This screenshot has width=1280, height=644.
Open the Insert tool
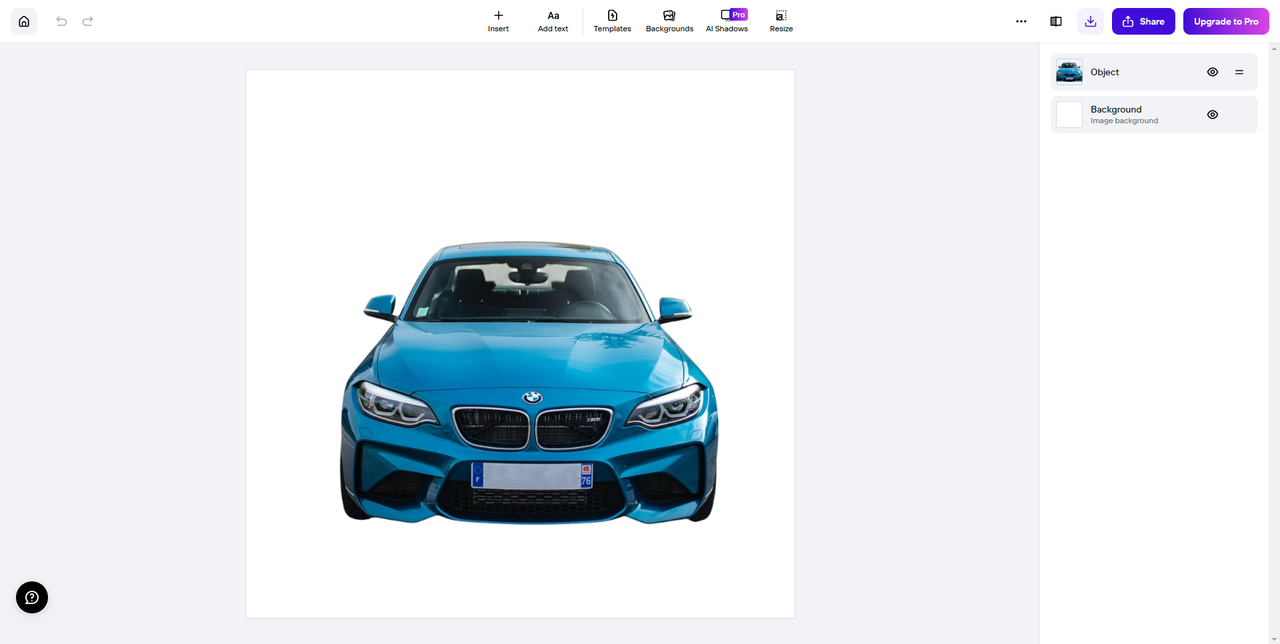(x=498, y=21)
